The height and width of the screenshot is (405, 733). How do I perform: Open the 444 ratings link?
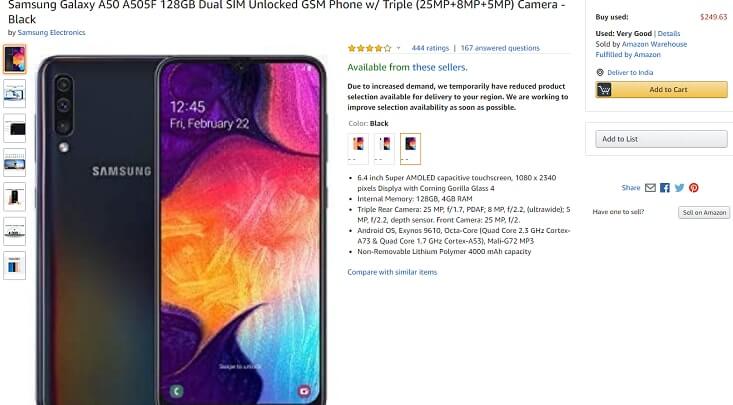click(x=430, y=48)
